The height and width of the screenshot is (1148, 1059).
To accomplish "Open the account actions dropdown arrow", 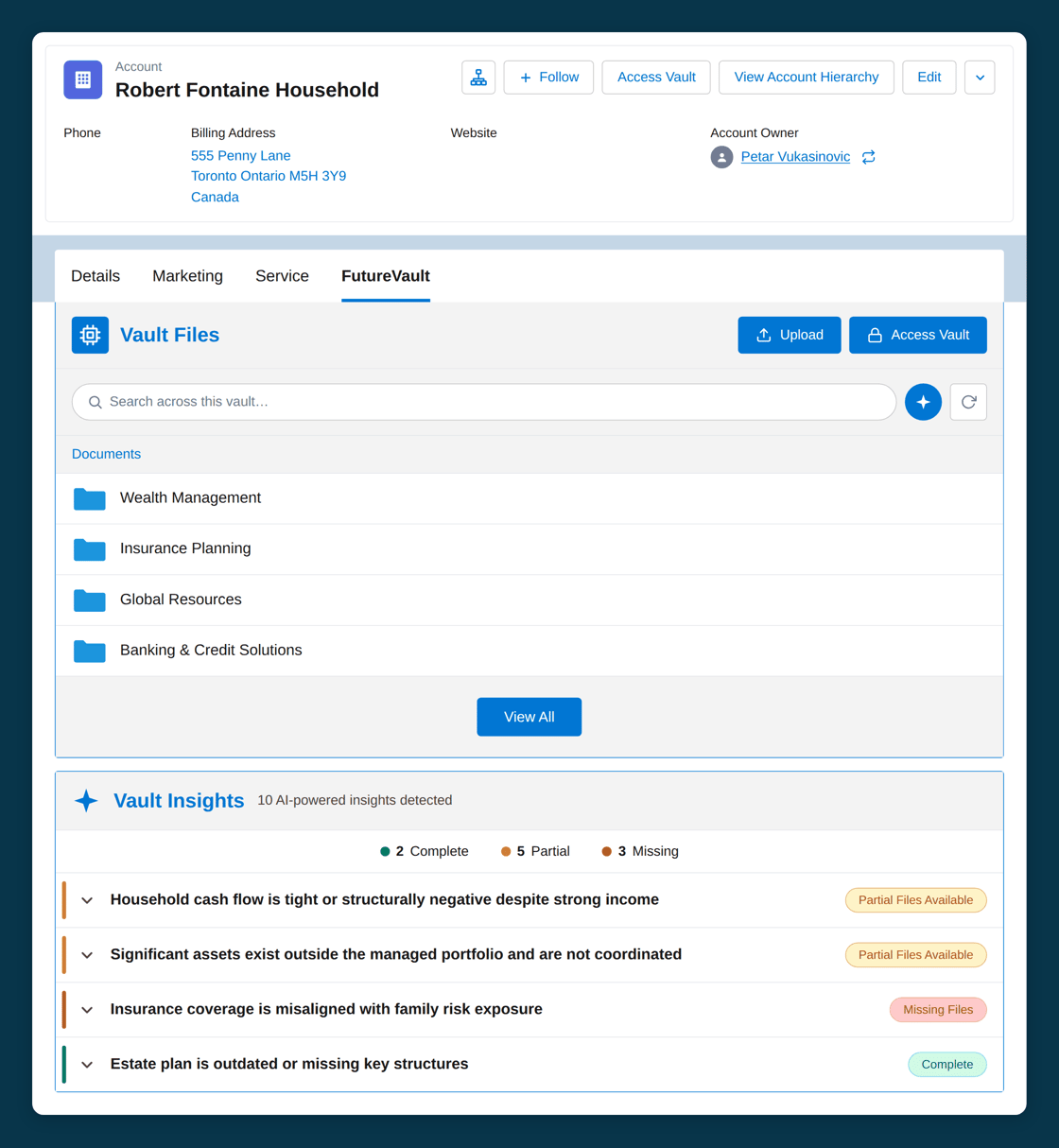I will pyautogui.click(x=980, y=78).
